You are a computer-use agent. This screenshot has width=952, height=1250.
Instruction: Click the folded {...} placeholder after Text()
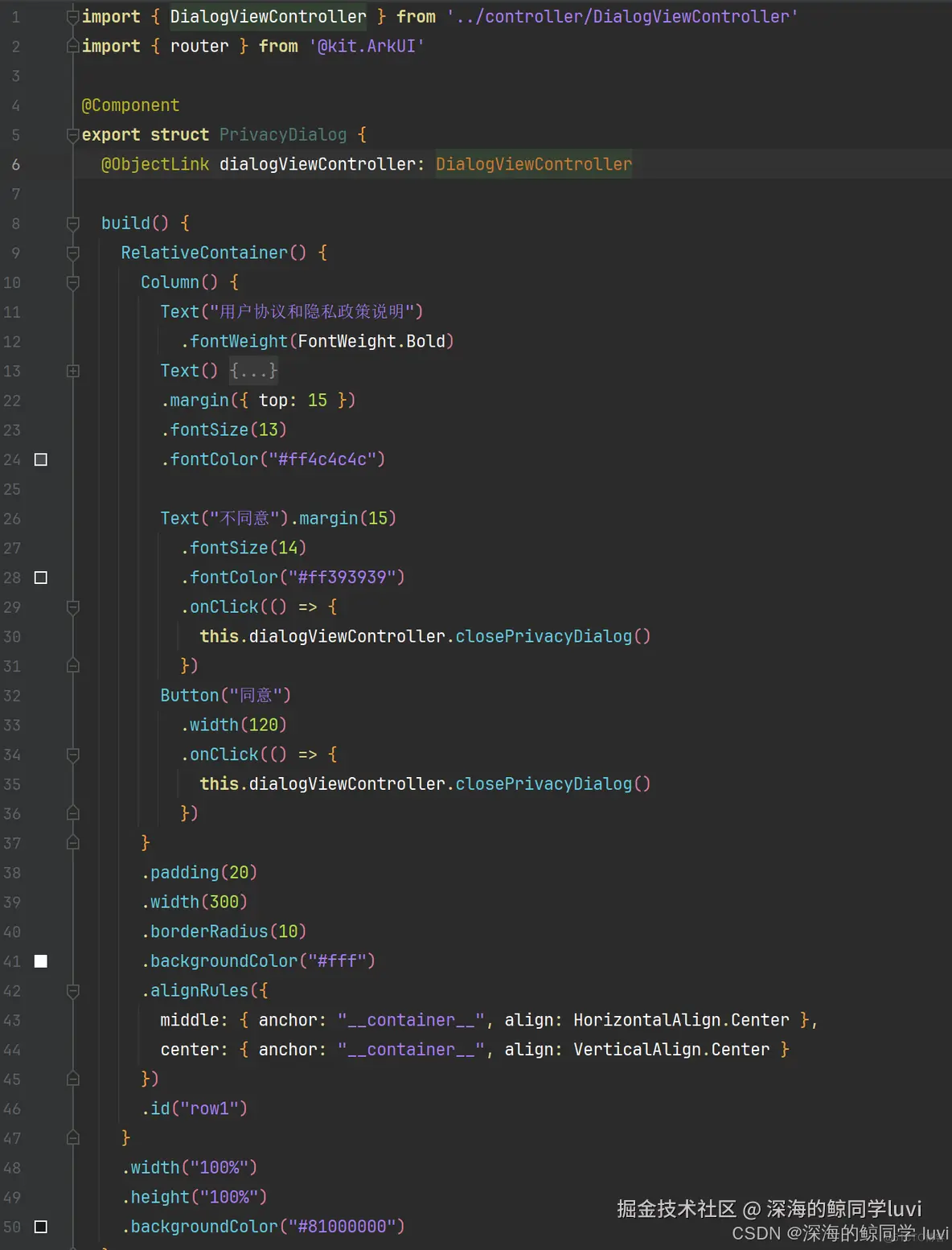click(x=253, y=371)
